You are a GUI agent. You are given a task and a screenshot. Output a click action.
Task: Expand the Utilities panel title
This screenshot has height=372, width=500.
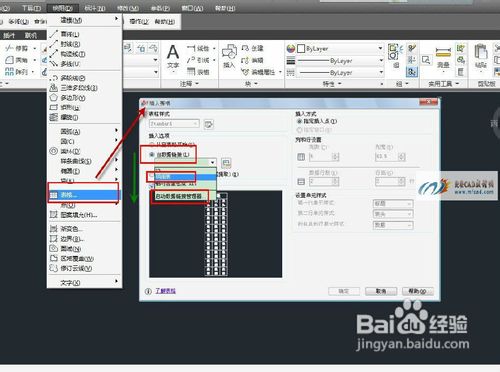(x=444, y=83)
